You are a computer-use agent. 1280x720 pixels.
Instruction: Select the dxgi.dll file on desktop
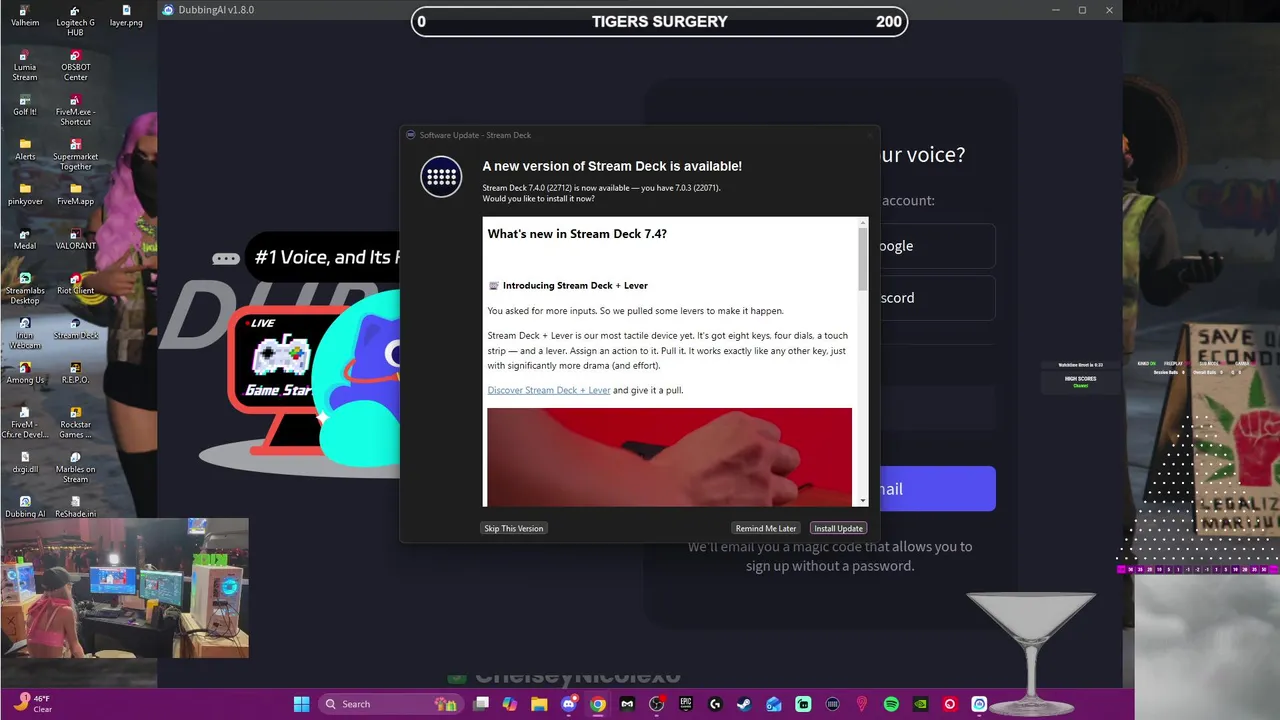pyautogui.click(x=25, y=462)
